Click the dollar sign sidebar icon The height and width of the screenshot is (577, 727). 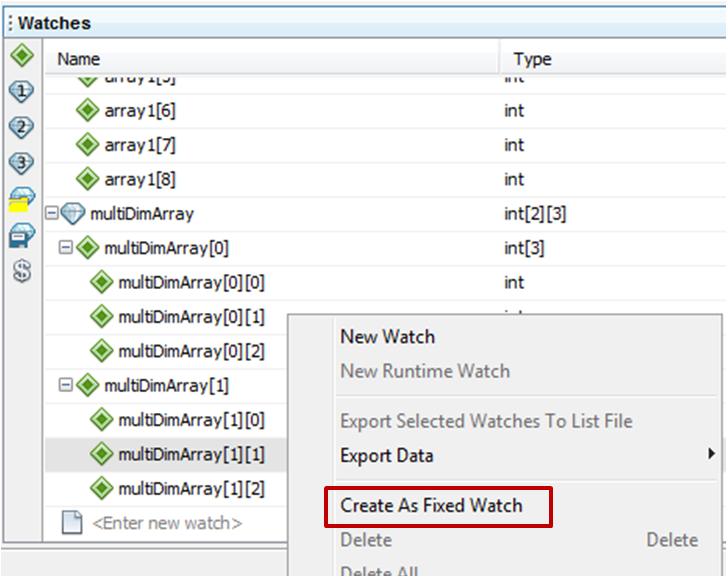coord(22,271)
